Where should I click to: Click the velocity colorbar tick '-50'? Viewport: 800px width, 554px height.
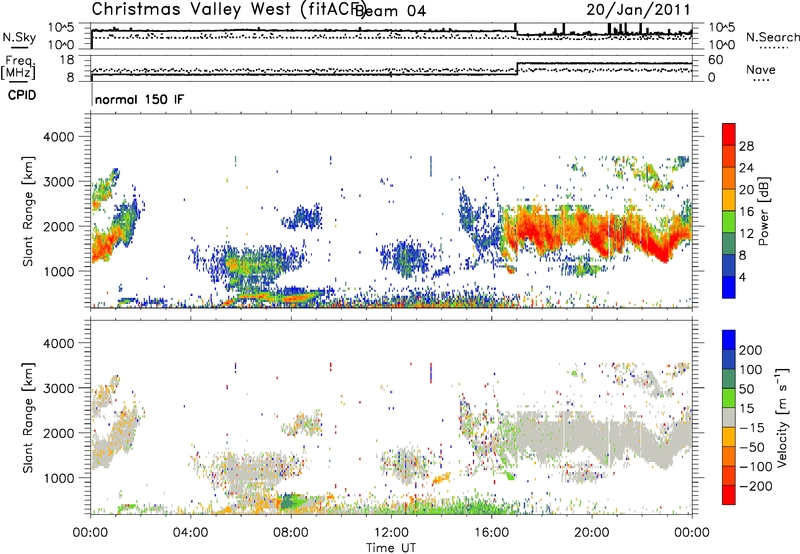click(751, 447)
